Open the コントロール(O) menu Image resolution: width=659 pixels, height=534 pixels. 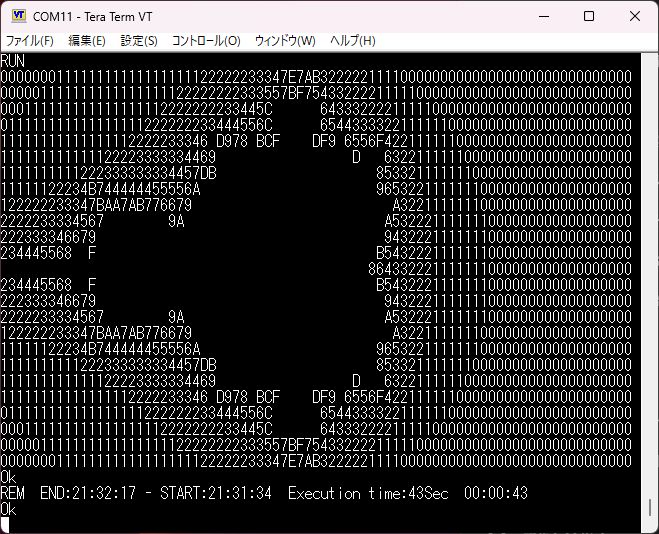206,41
